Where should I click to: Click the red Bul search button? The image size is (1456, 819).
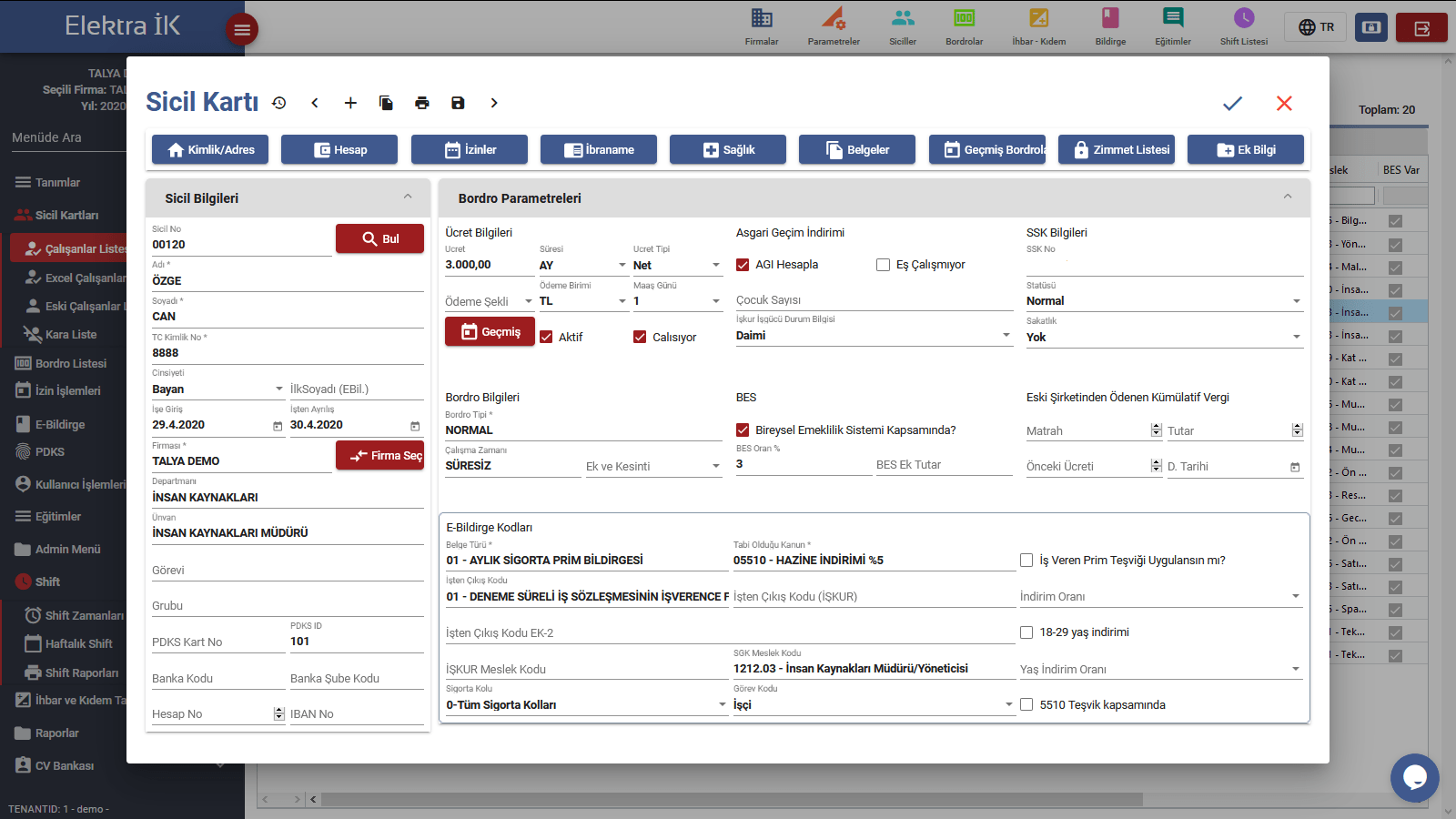pyautogui.click(x=379, y=238)
